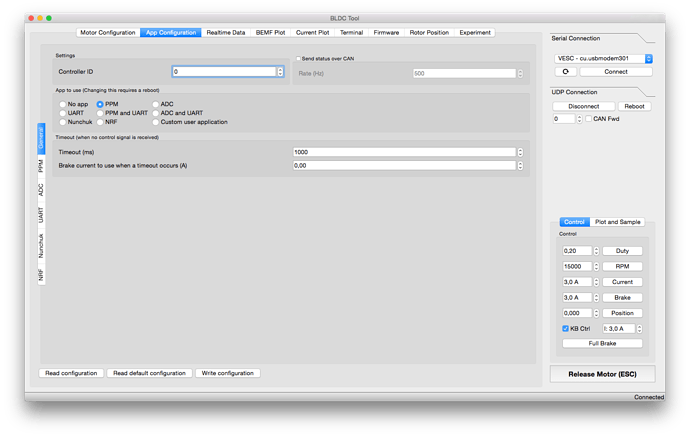Toggle the CAN Fwd checkbox
690x437 pixels.
(x=587, y=119)
